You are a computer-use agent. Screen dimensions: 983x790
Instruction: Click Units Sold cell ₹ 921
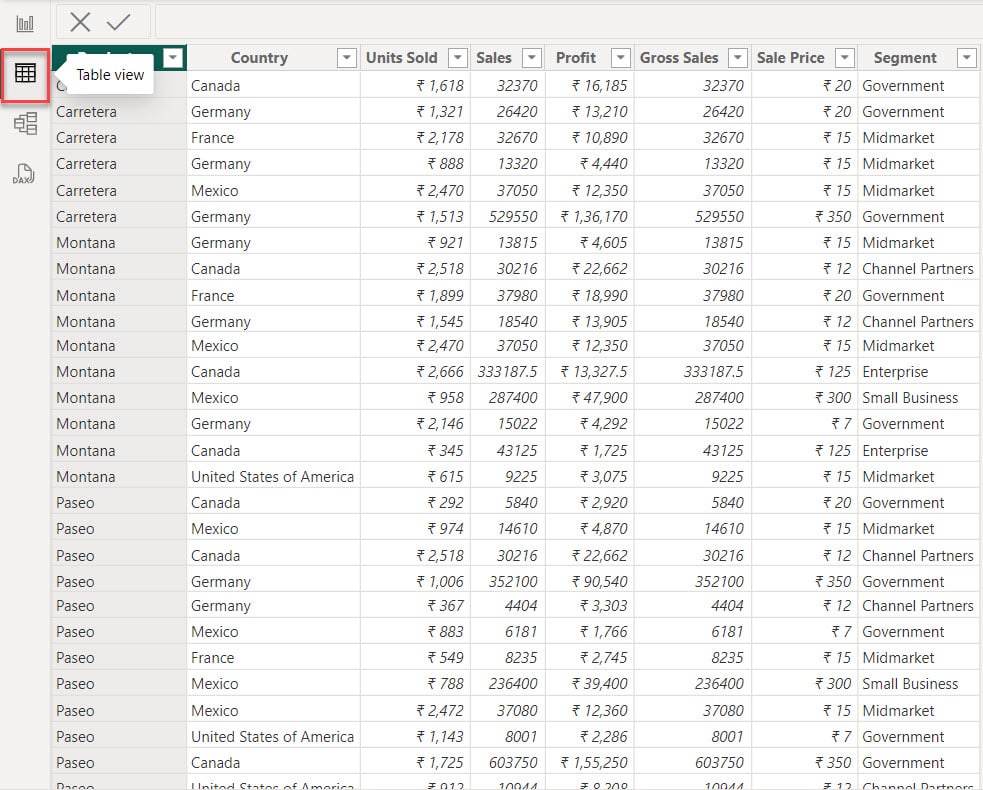tap(446, 243)
